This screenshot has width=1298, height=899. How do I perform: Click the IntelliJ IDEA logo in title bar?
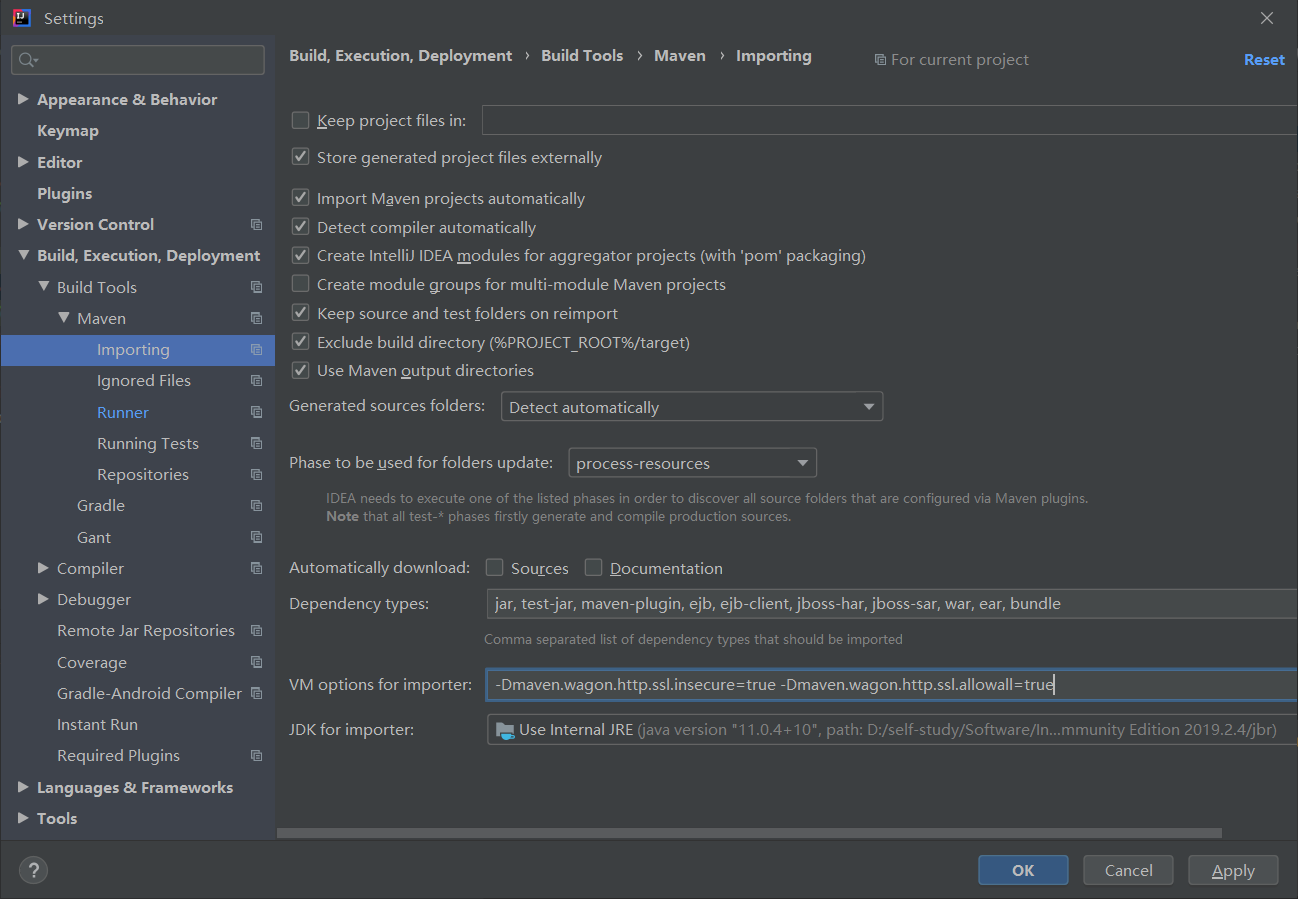coord(21,18)
